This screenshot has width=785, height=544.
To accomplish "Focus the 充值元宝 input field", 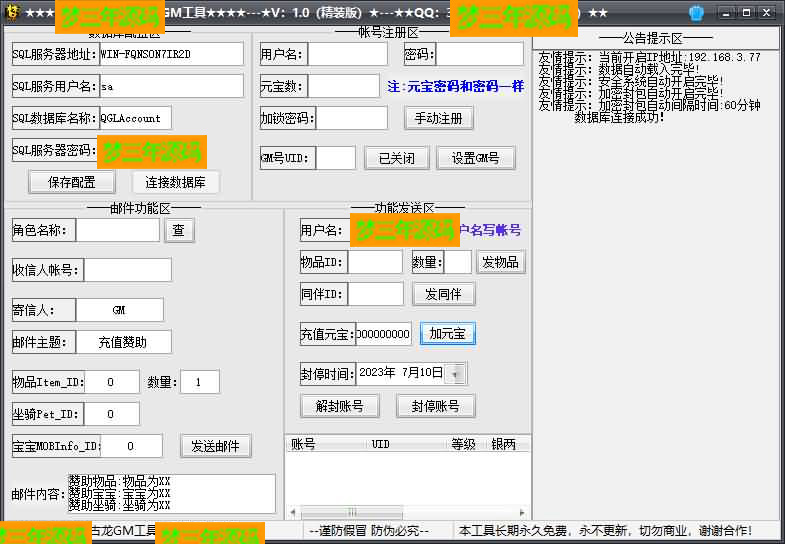I will tap(383, 334).
